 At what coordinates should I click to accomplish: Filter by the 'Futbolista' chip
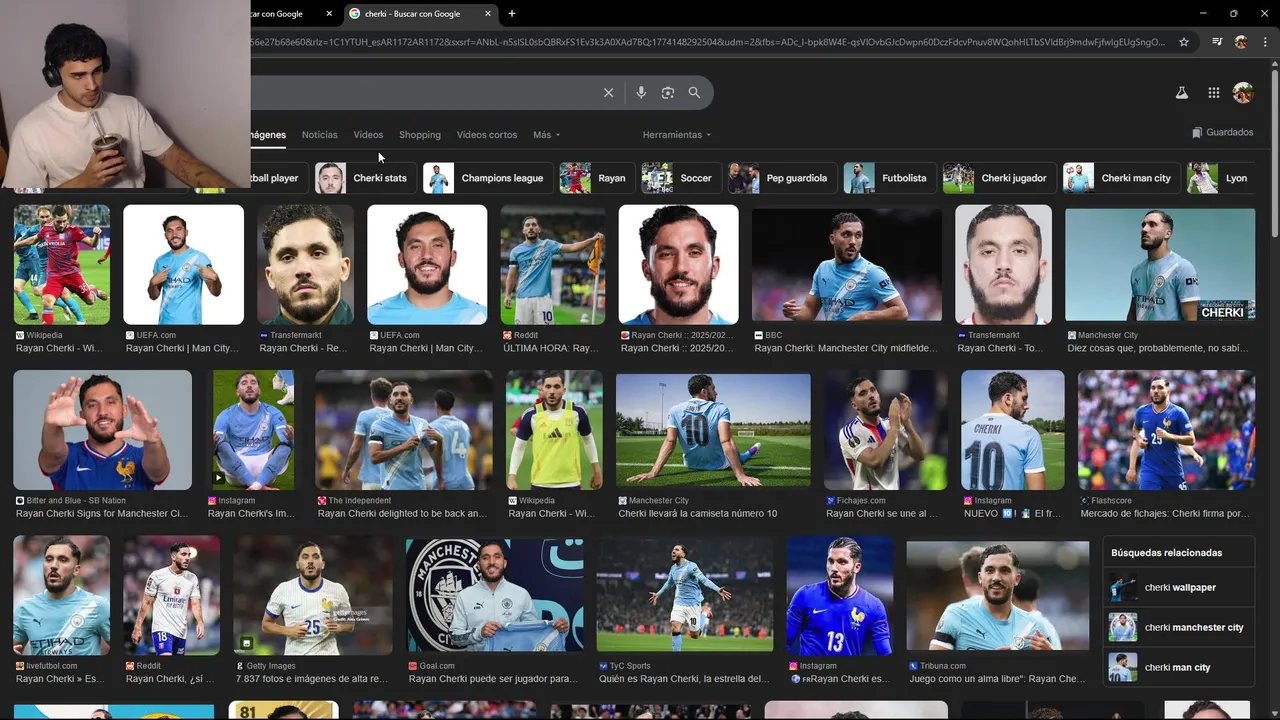(889, 178)
